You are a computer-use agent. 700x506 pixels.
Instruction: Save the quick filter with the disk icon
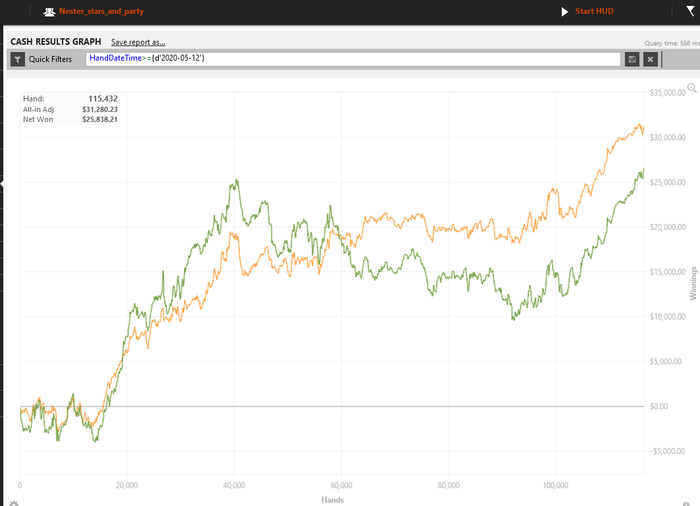tap(632, 59)
